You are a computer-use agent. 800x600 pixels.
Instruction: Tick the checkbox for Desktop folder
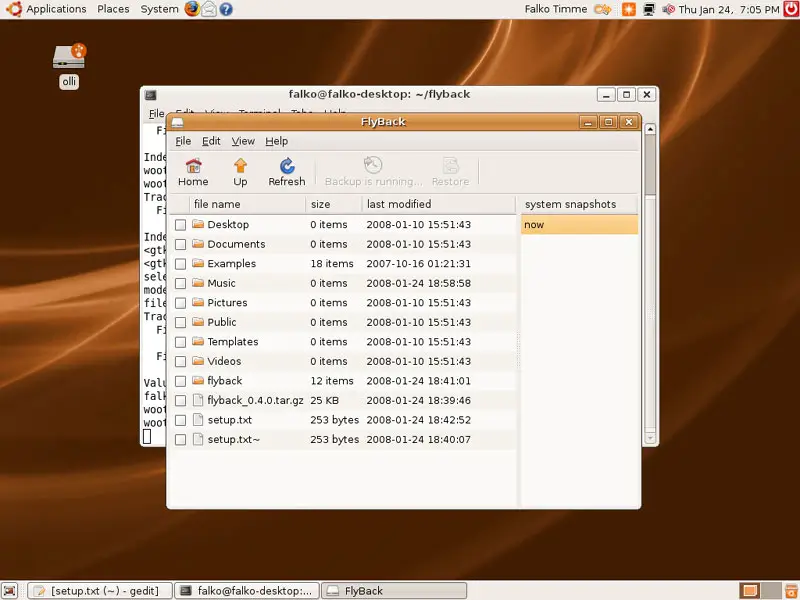[x=180, y=224]
